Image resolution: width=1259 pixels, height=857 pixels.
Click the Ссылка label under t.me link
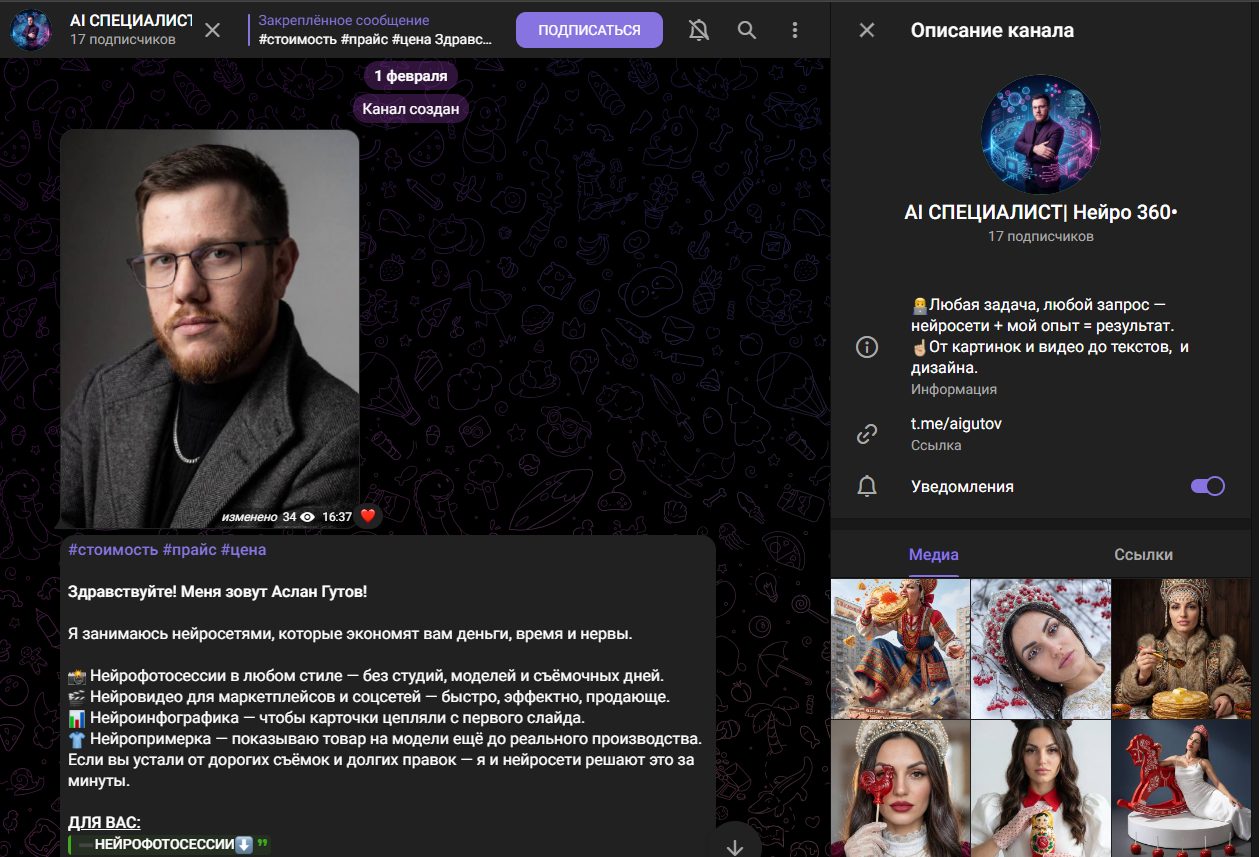(936, 445)
